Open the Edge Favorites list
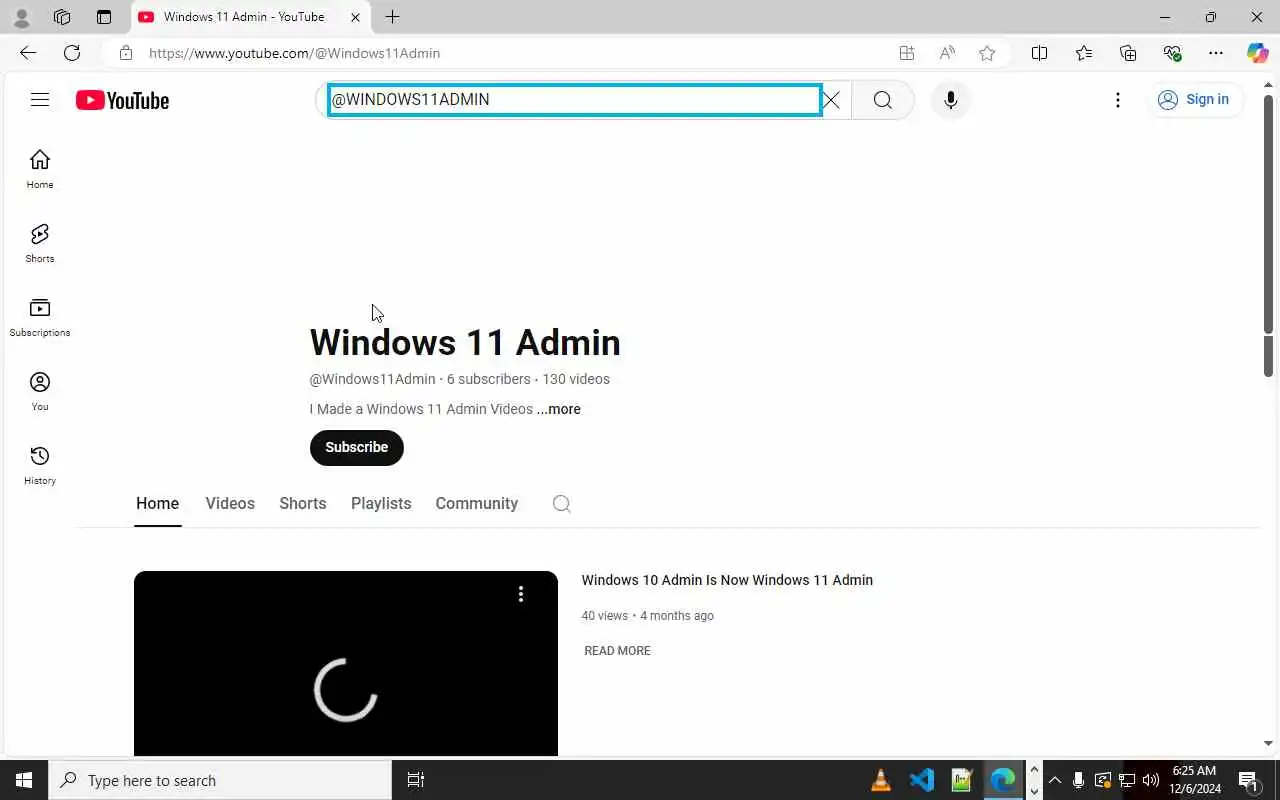Screen dimensions: 1280x800 tap(1084, 53)
